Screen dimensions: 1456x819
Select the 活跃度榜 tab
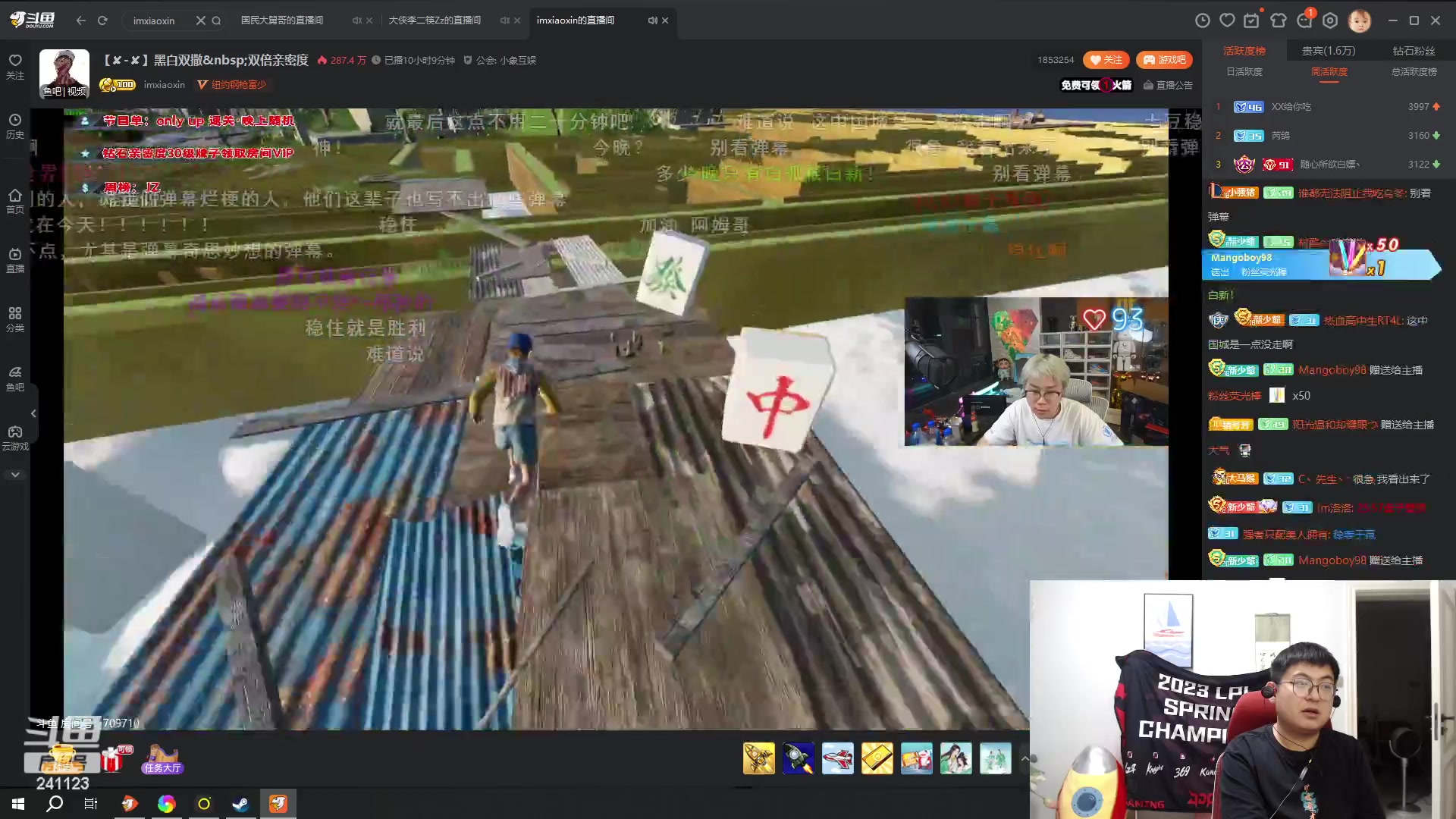point(1244,51)
